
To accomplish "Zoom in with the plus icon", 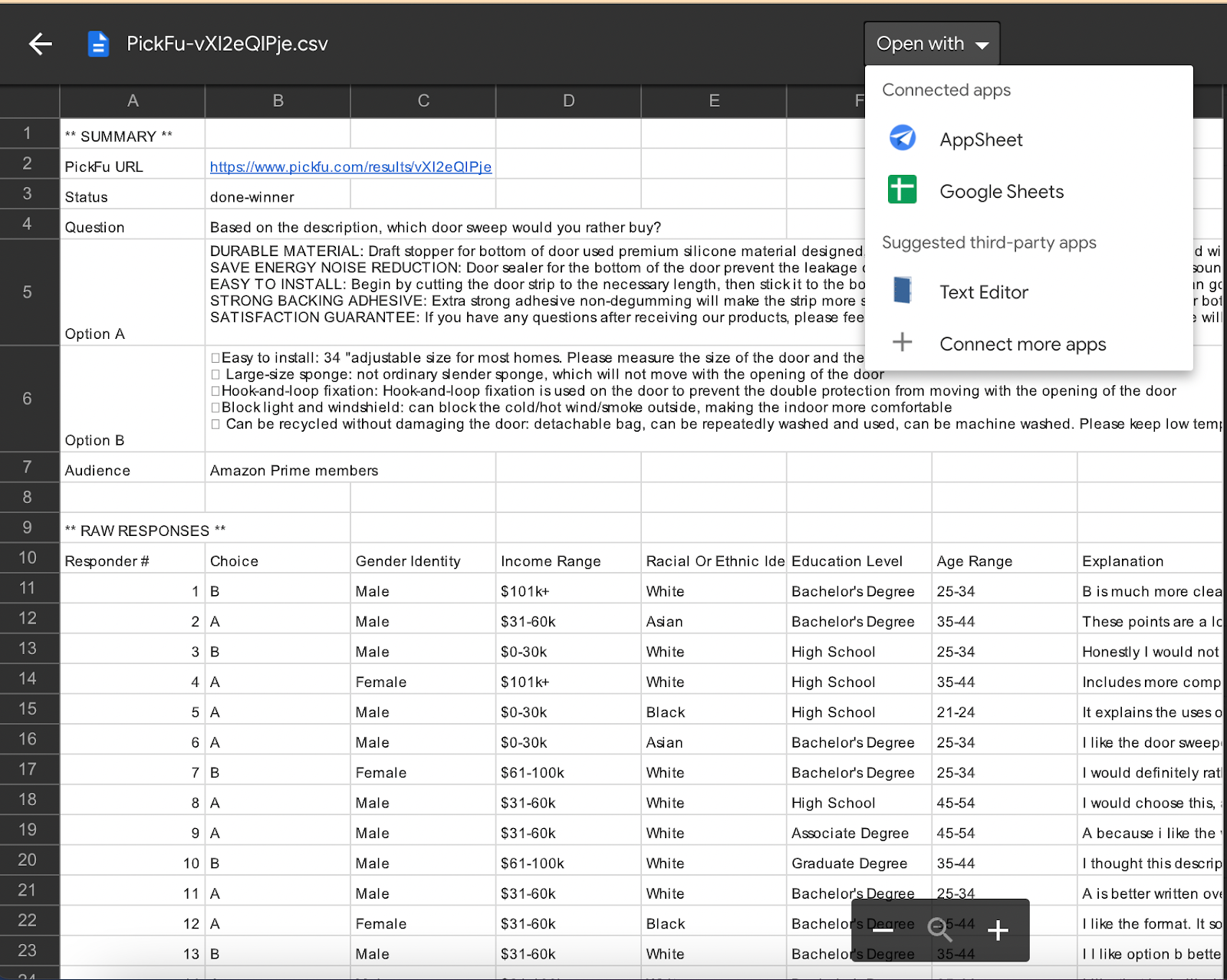I will coord(998,930).
